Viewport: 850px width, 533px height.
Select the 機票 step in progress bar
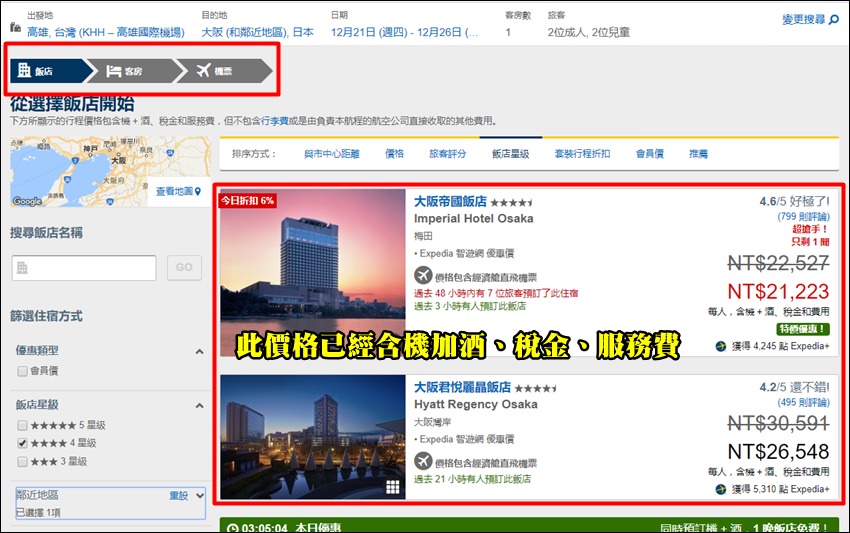point(224,71)
